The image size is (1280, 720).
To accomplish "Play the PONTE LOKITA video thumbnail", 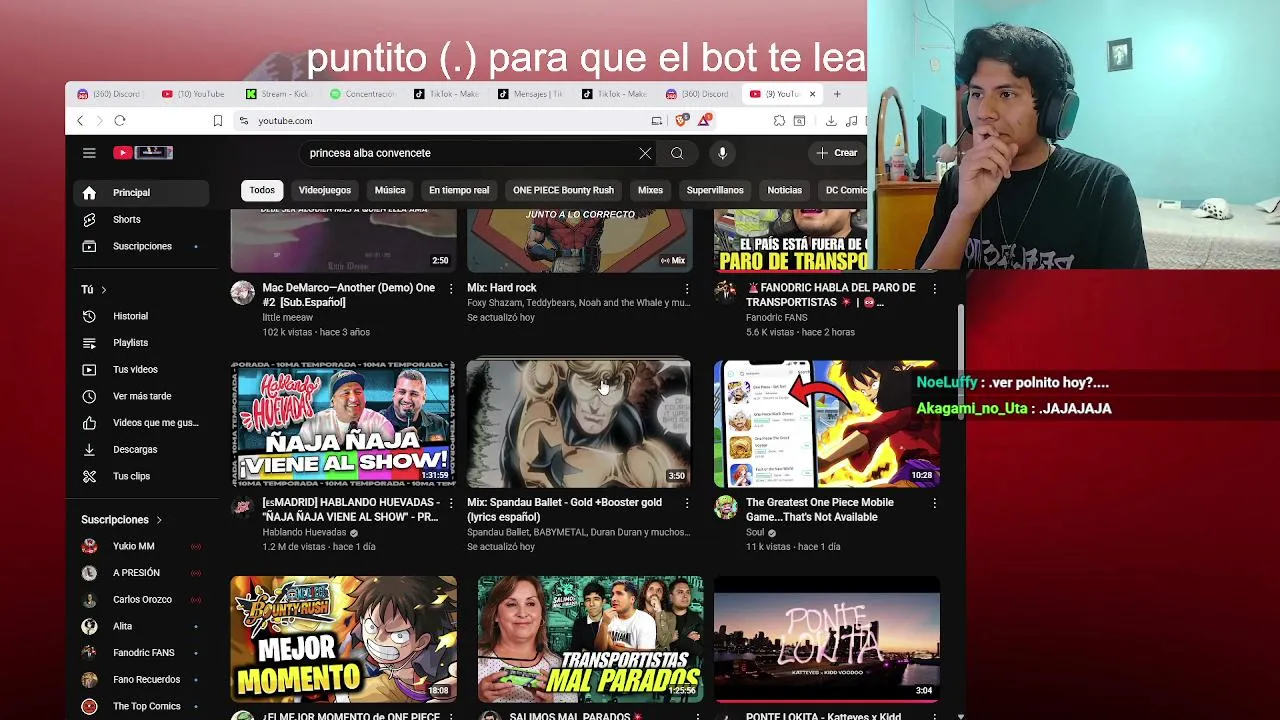I will pyautogui.click(x=827, y=639).
